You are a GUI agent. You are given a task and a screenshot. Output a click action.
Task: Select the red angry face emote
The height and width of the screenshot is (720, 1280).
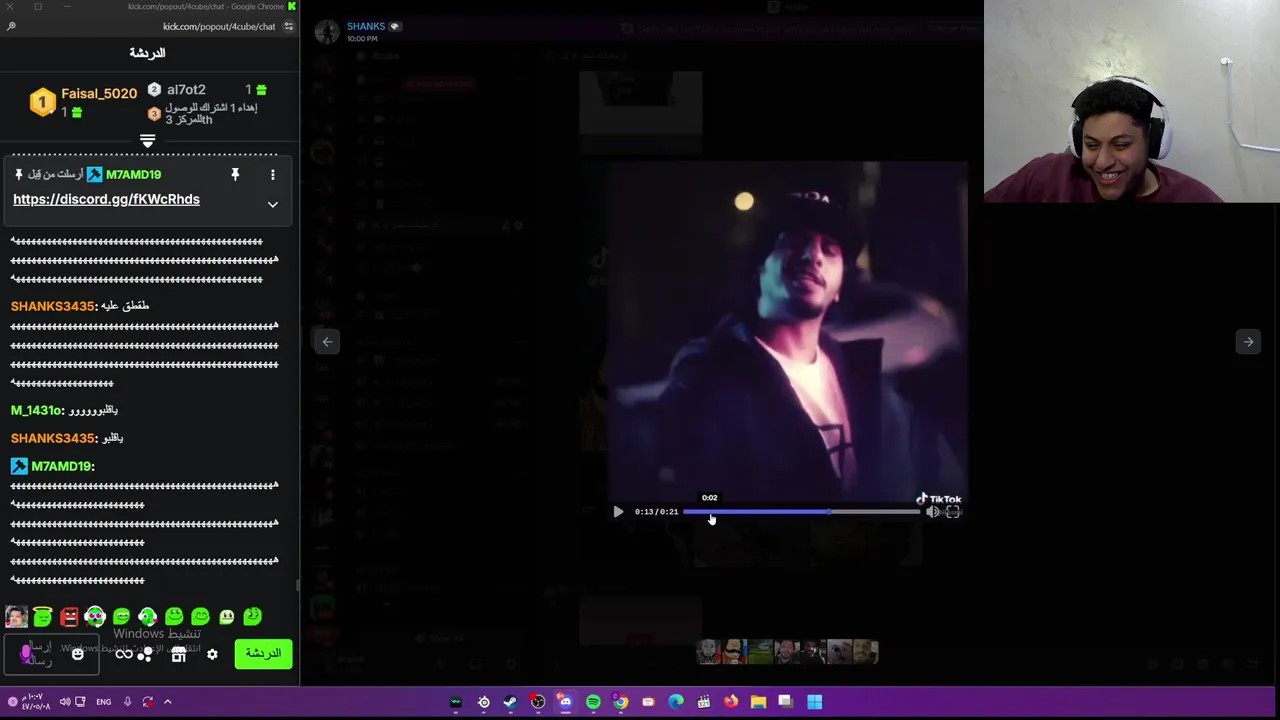coord(69,617)
